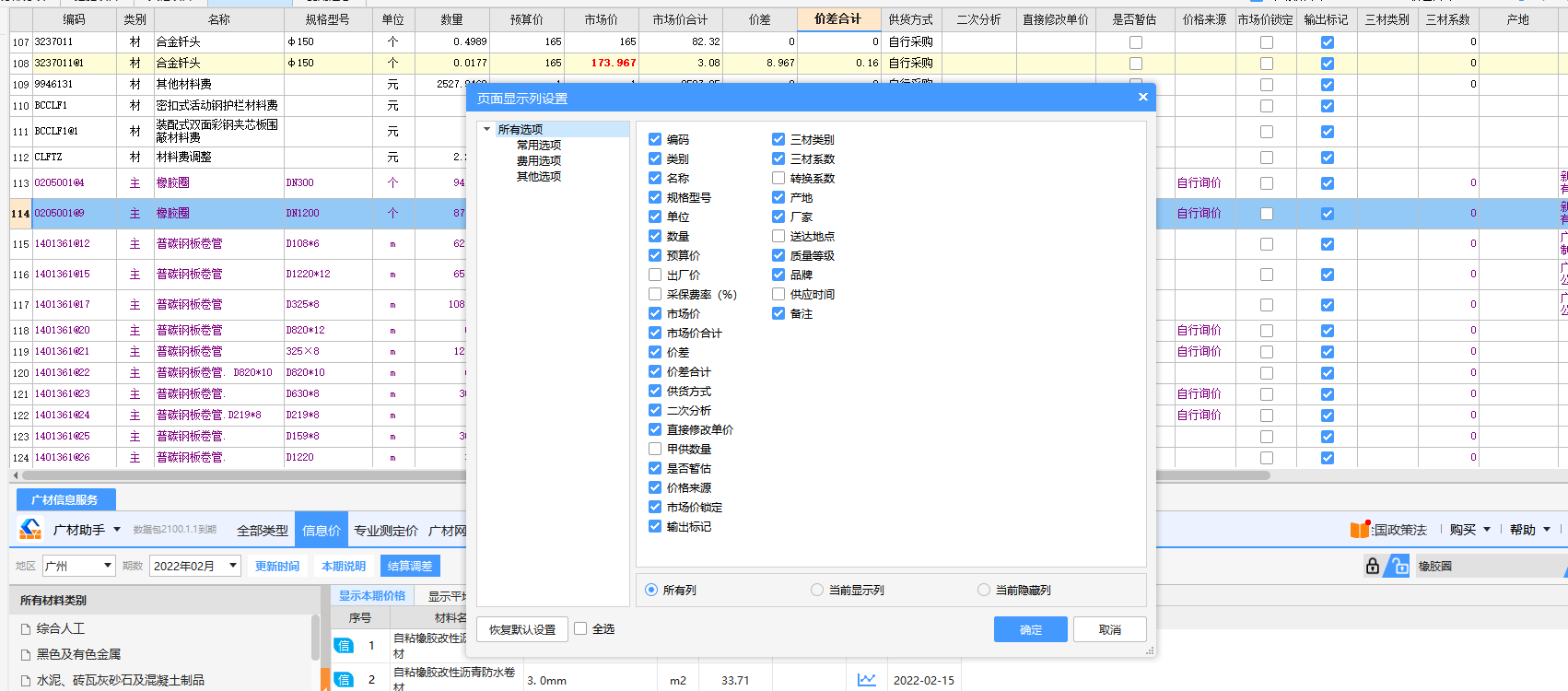
Task: Select the 当前显示列 radio option
Action: click(x=817, y=590)
